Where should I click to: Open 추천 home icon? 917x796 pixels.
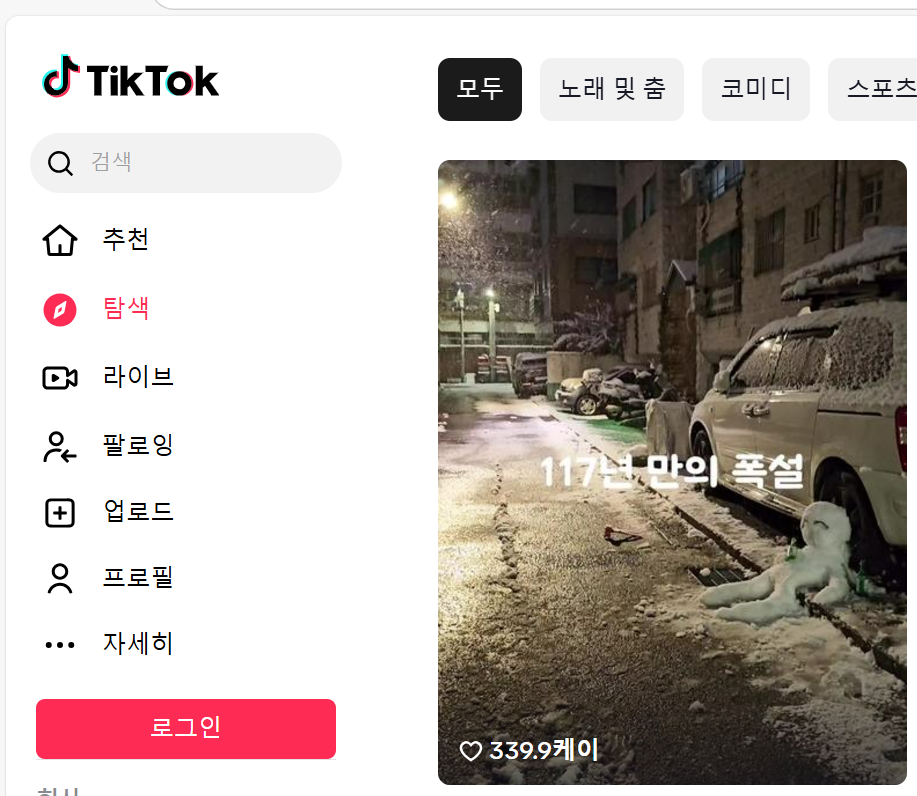60,240
